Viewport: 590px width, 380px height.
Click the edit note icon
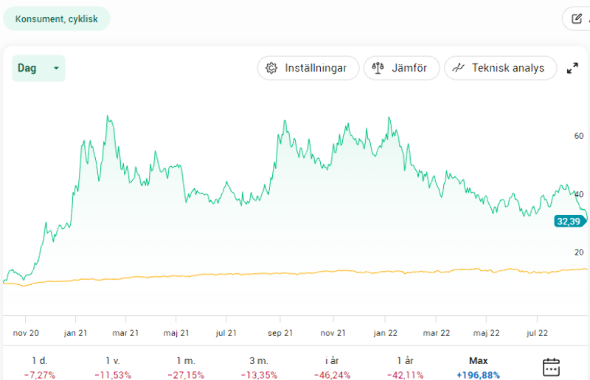(576, 19)
